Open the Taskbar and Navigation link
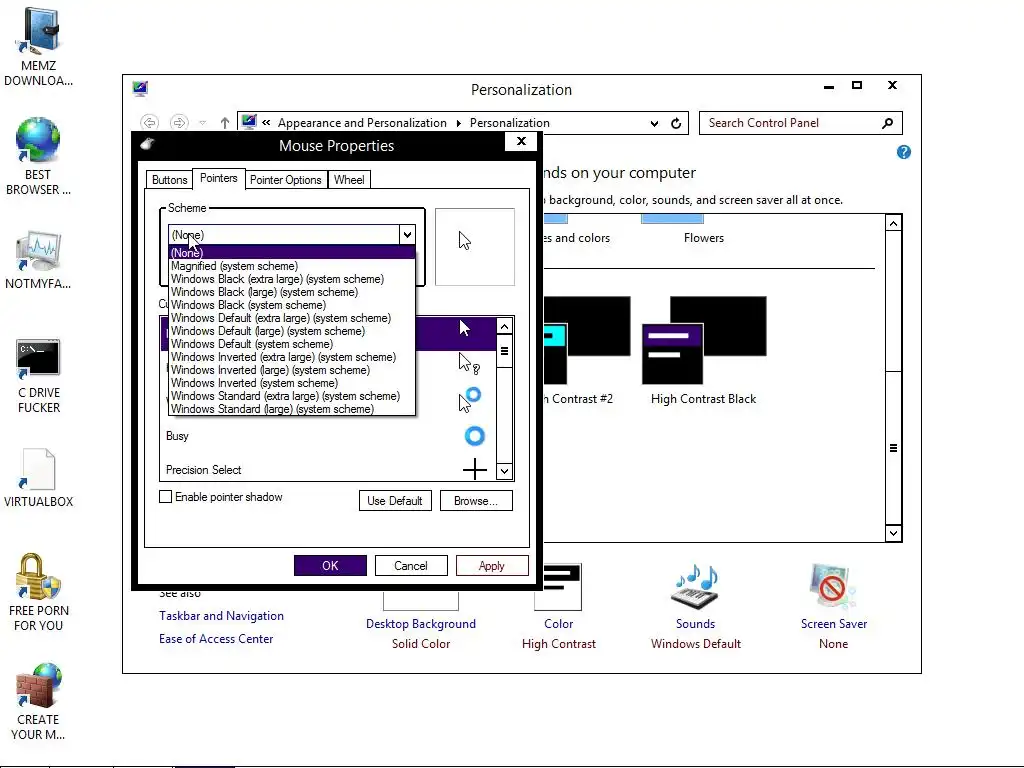Viewport: 1024px width, 768px height. click(x=221, y=616)
